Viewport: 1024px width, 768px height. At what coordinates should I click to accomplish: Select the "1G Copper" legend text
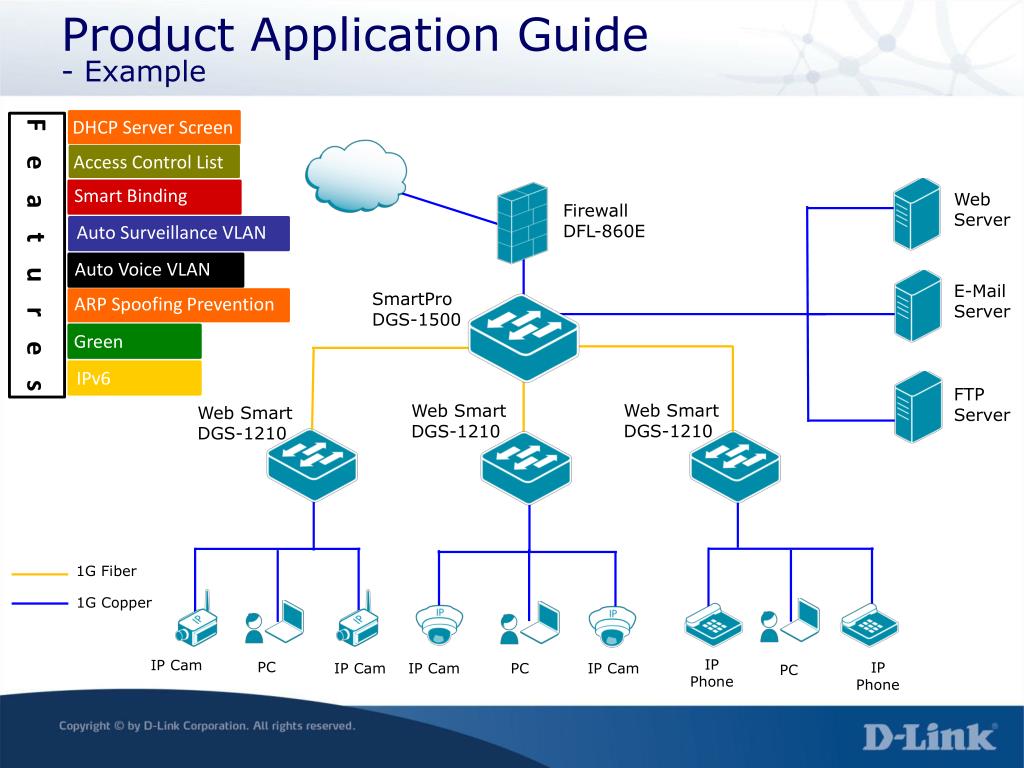(x=114, y=602)
